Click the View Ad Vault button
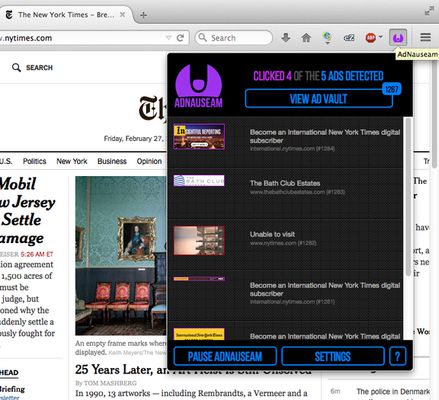The height and width of the screenshot is (400, 439). pos(318,99)
